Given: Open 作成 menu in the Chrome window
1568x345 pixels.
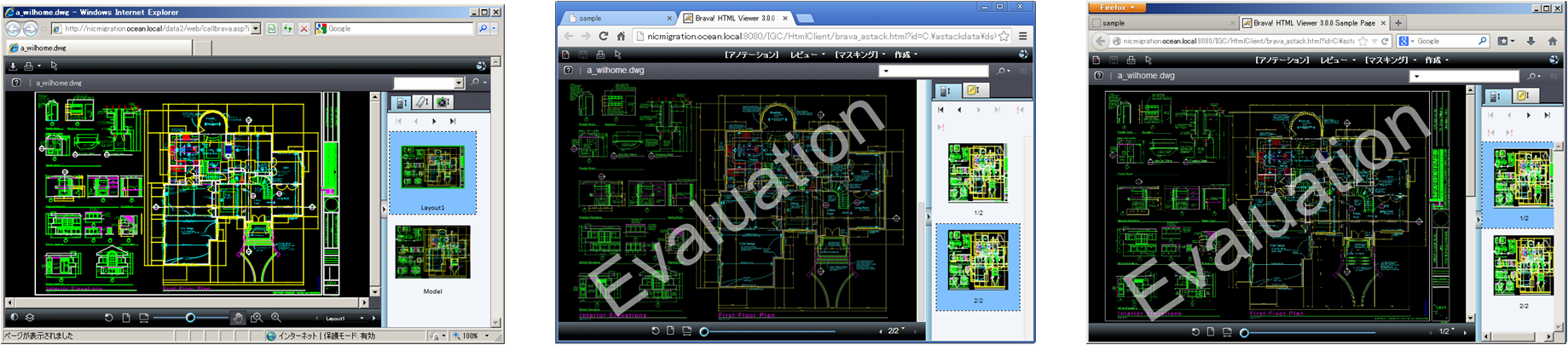Looking at the screenshot, I should tap(906, 55).
